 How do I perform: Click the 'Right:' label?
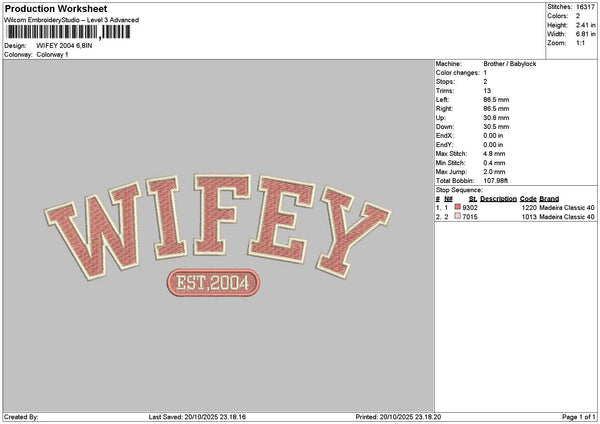(x=444, y=109)
